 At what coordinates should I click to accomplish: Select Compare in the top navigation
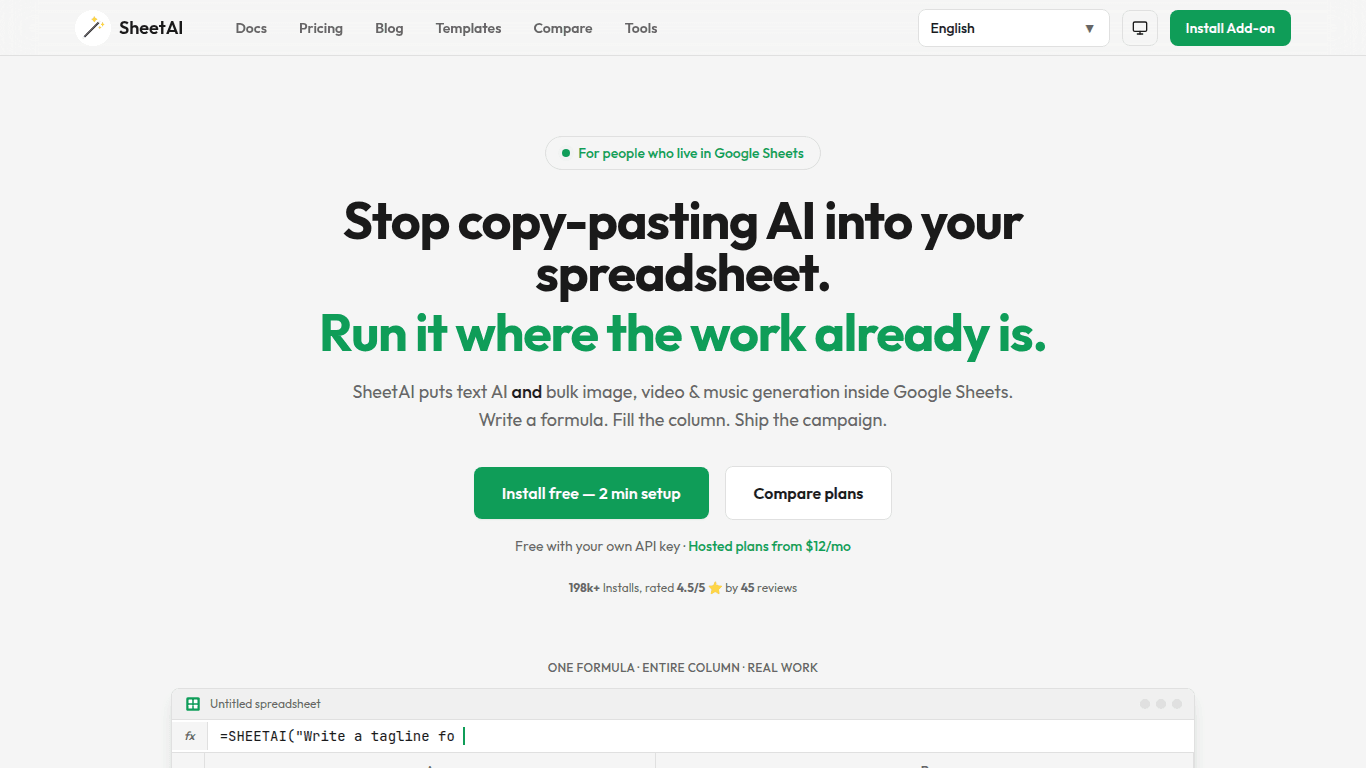tap(563, 28)
